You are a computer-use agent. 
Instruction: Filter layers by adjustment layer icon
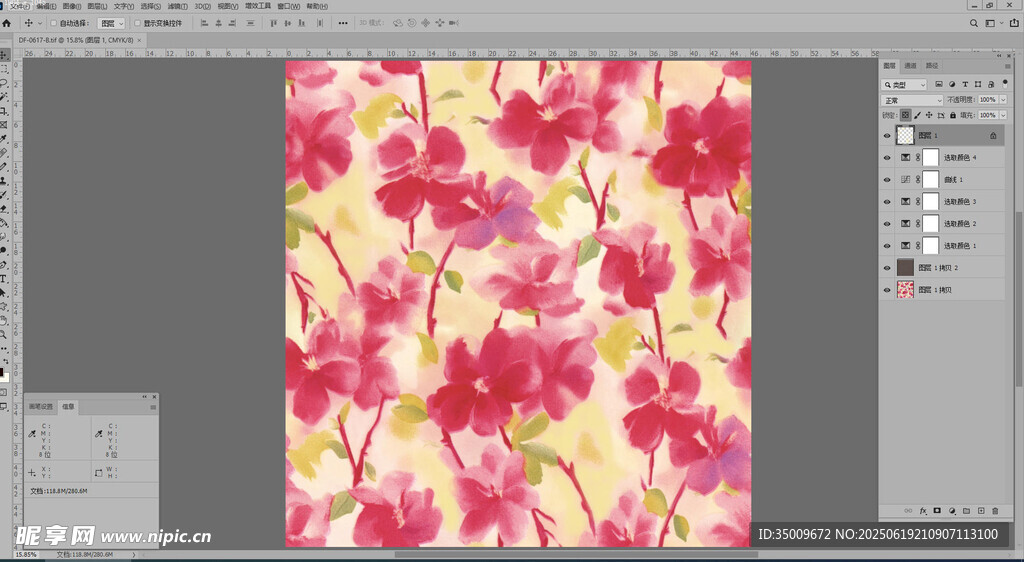coord(952,84)
